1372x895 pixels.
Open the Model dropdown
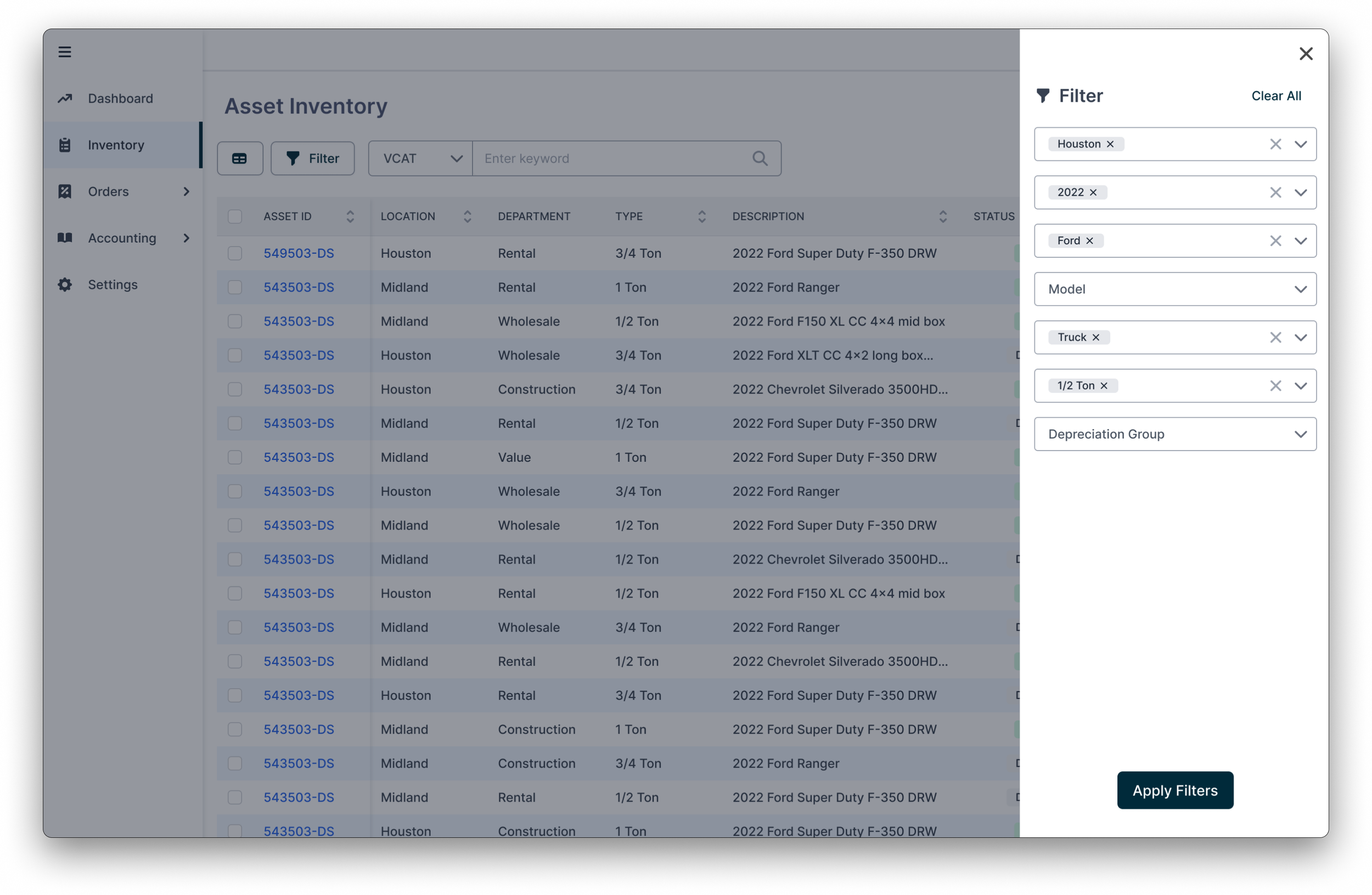(x=1175, y=289)
